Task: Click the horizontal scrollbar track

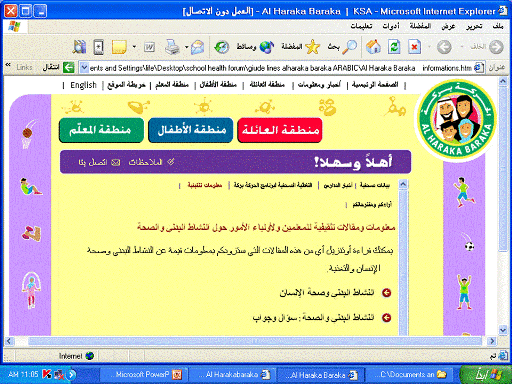Action: pyautogui.click(x=255, y=341)
